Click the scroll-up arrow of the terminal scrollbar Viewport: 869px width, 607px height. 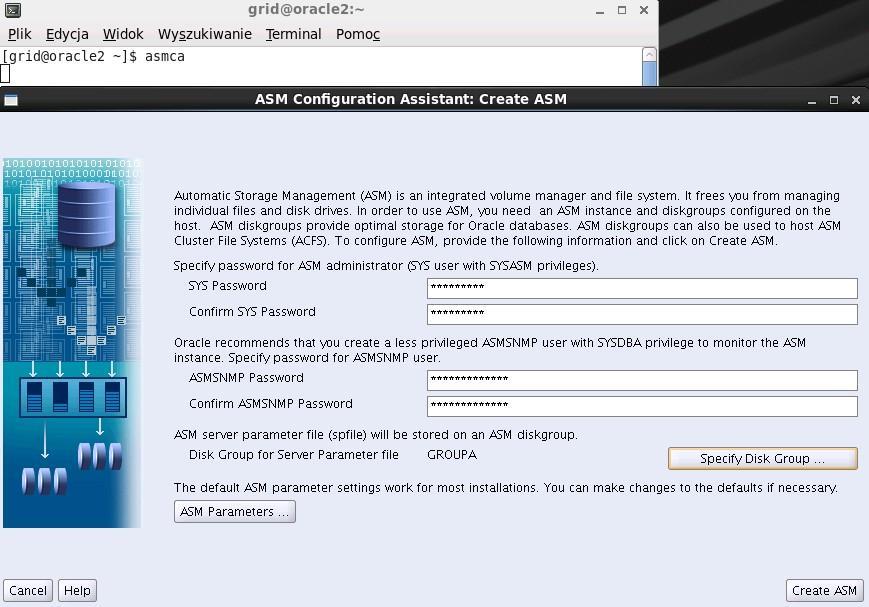coord(649,54)
